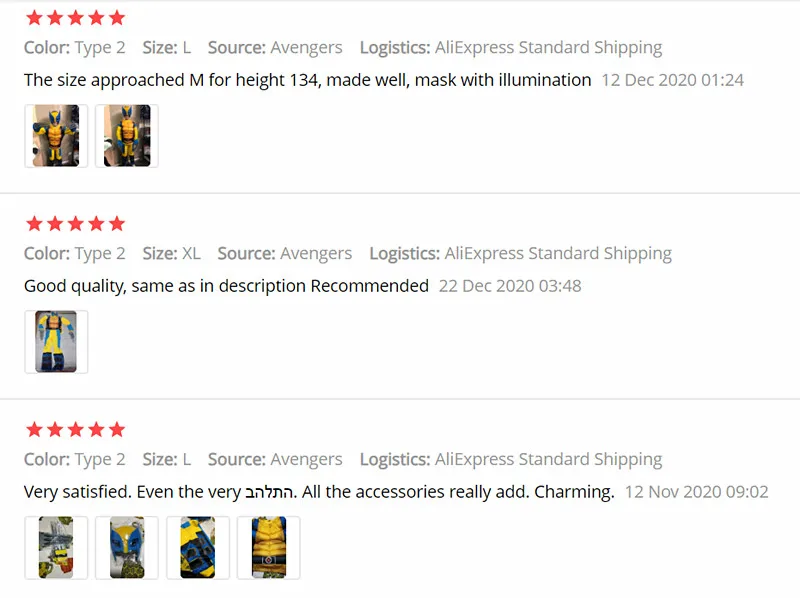Click the date 12 Dec 2020 01:24

(672, 80)
